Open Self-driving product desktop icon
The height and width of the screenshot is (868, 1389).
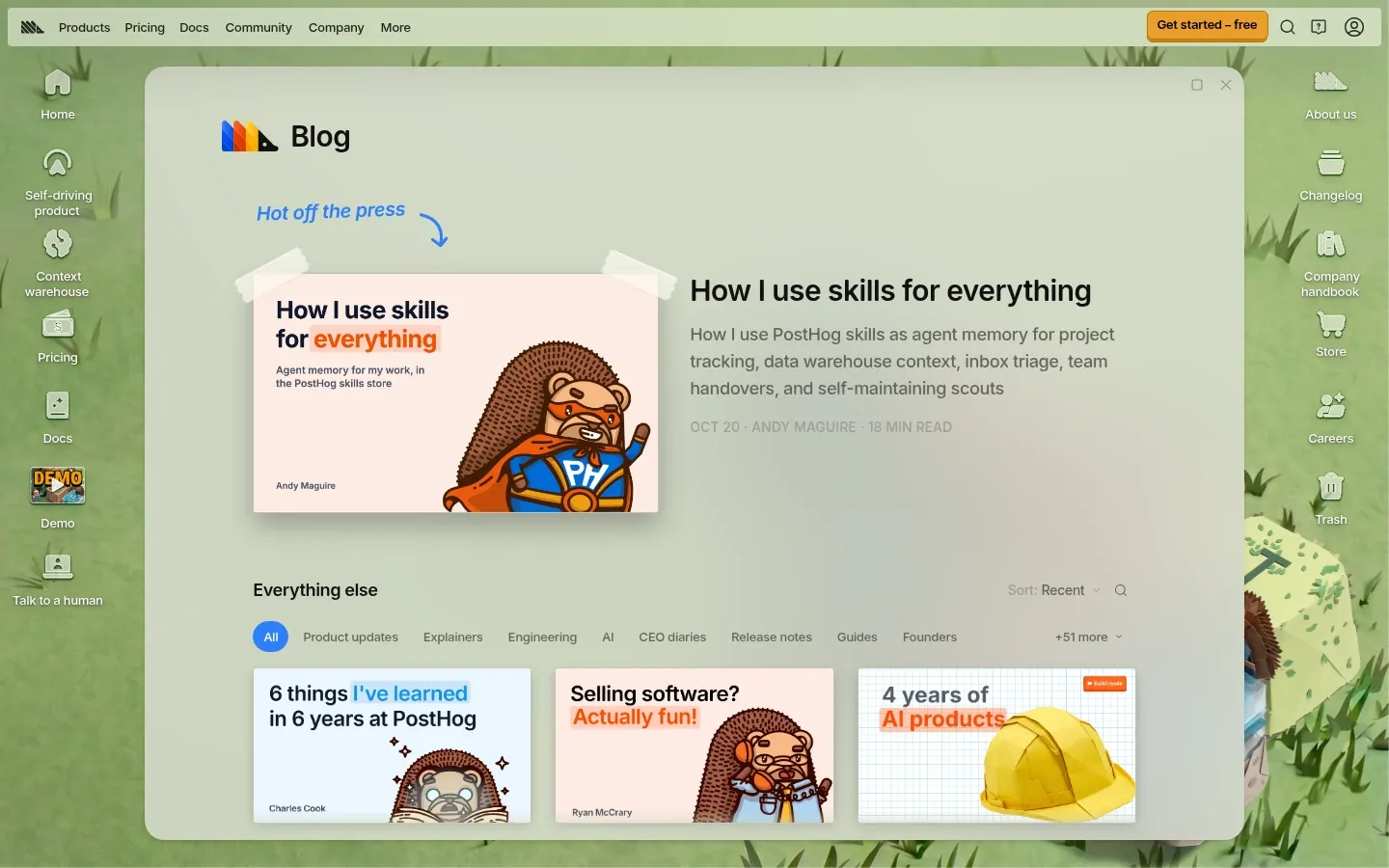coord(58,181)
